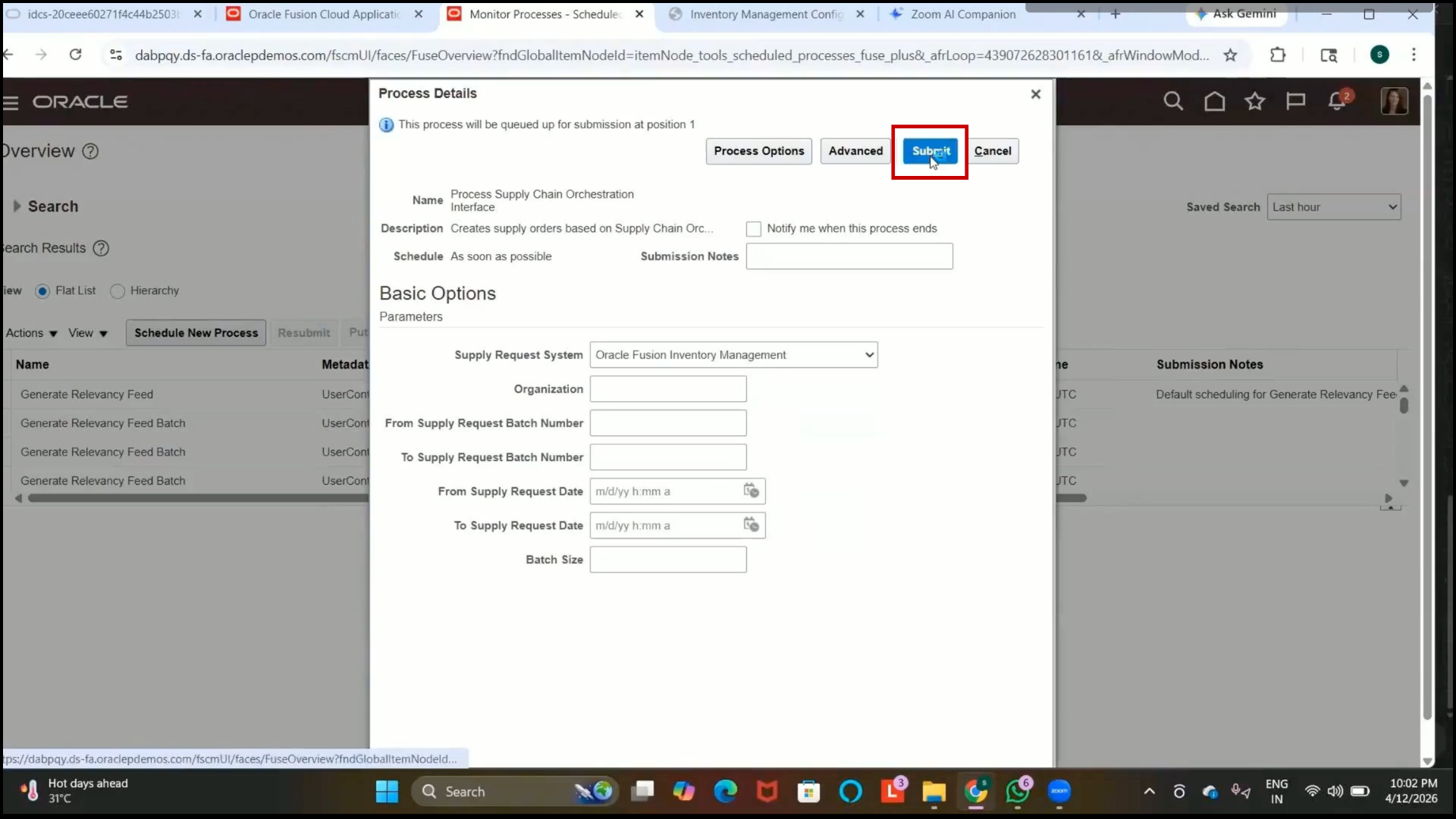The height and width of the screenshot is (819, 1456).
Task: Open the Chrome three-dot menu
Action: tap(1414, 55)
